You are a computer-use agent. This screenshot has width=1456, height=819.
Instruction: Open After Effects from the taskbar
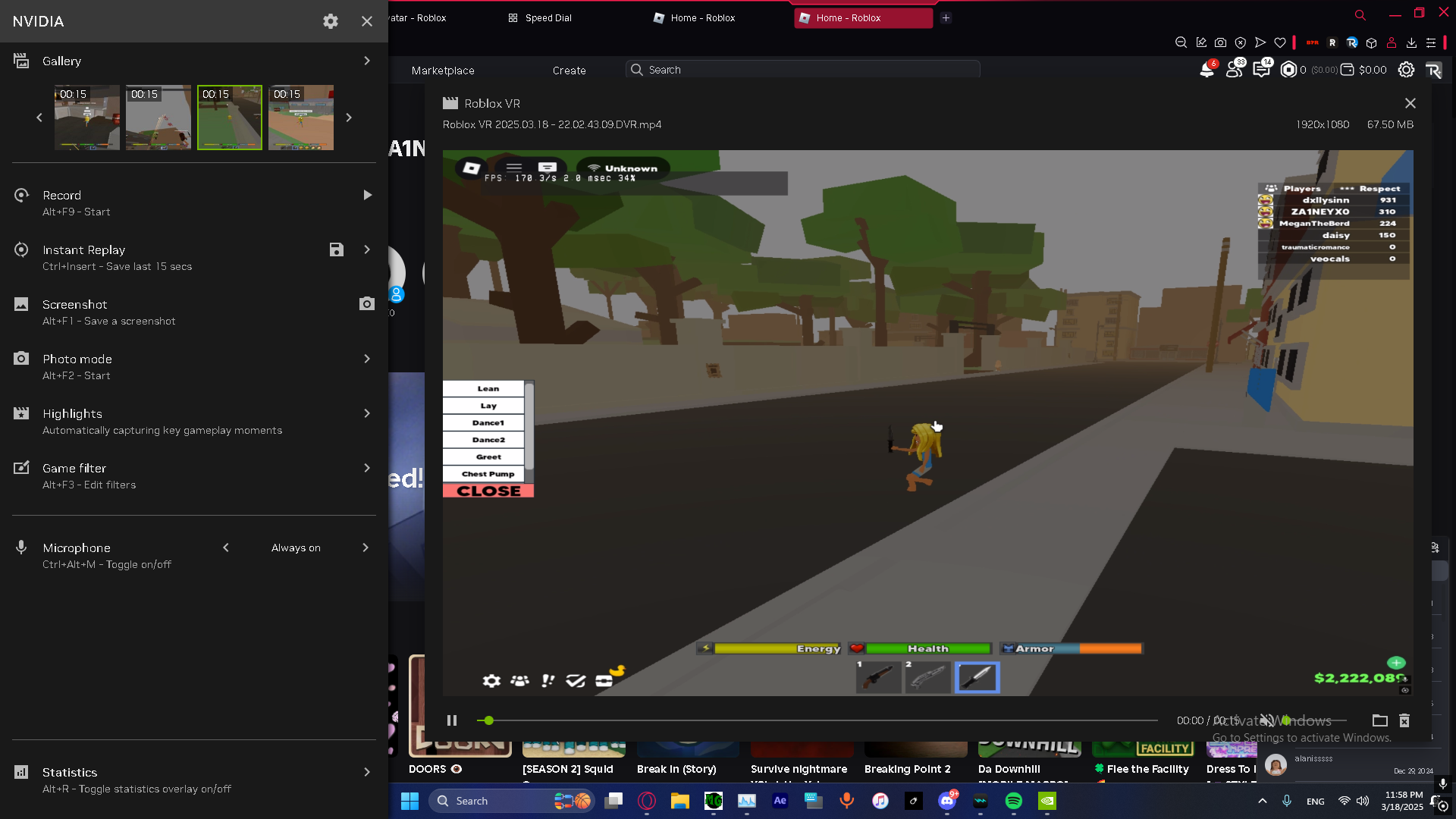(x=780, y=801)
